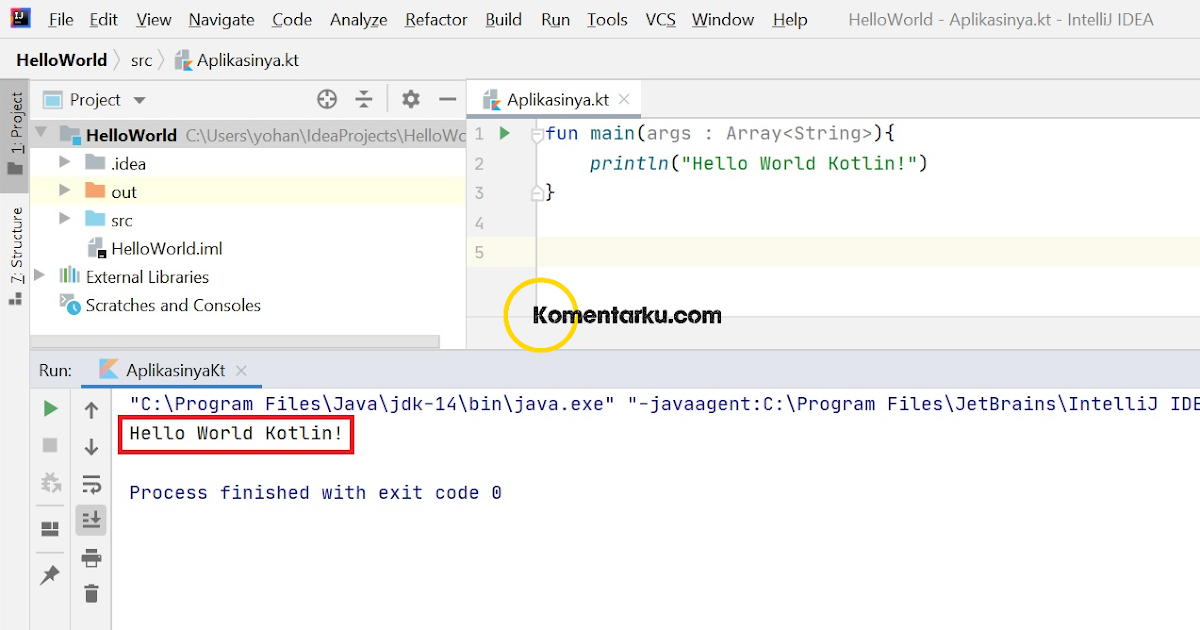This screenshot has width=1200, height=630.
Task: Toggle the 1: Project side tool window
Action: pyautogui.click(x=15, y=134)
